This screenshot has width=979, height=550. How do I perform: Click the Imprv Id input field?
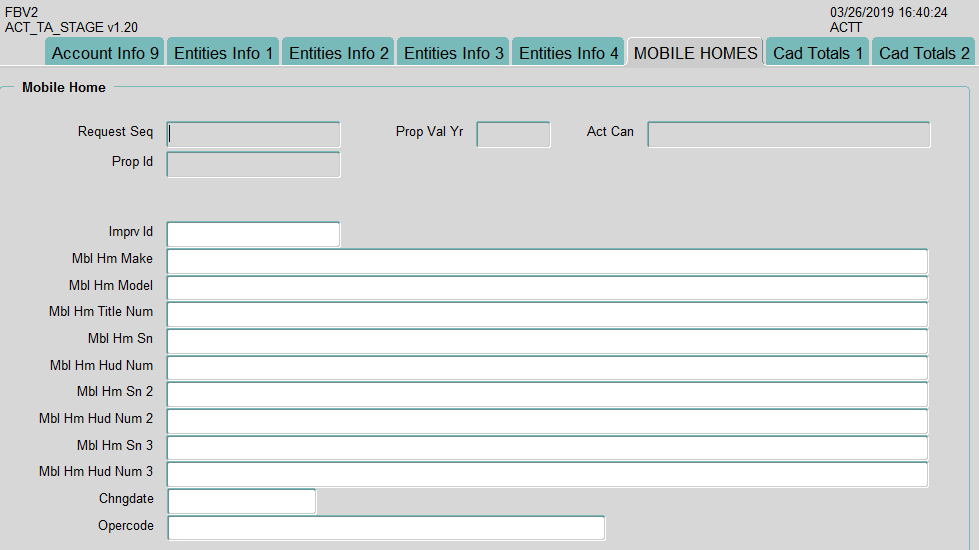tap(254, 234)
